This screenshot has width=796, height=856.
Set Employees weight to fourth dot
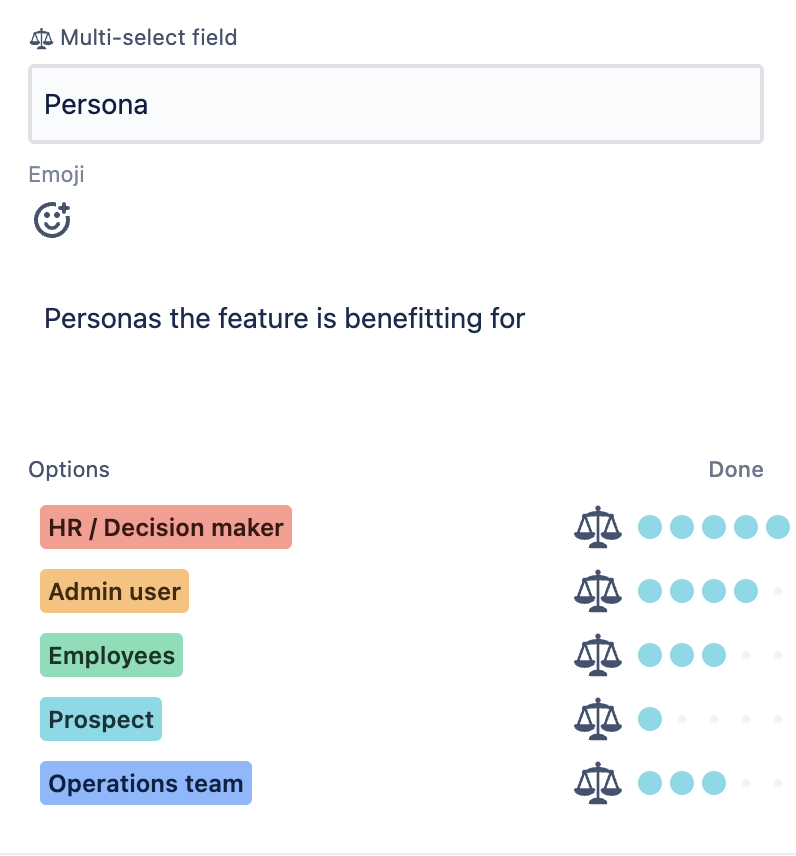coord(745,655)
